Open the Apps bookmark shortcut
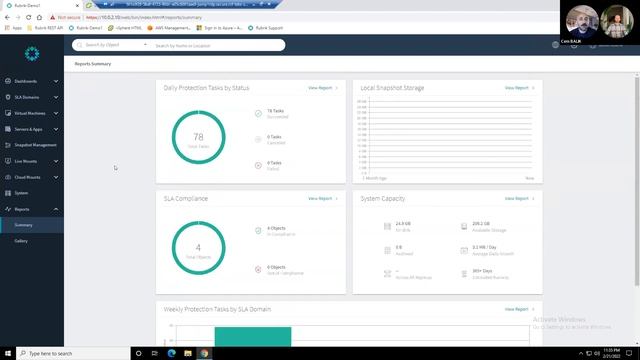The width and height of the screenshot is (640, 360). [13, 28]
